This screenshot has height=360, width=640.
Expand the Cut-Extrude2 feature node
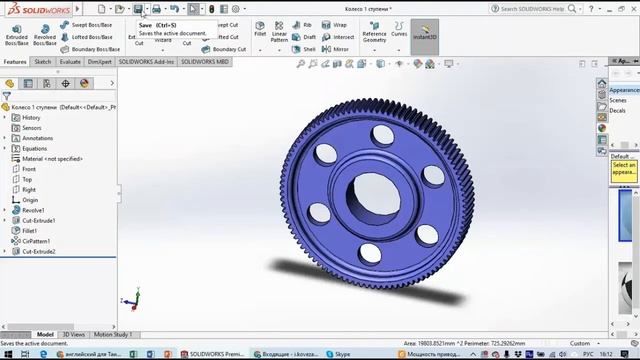(x=4, y=251)
